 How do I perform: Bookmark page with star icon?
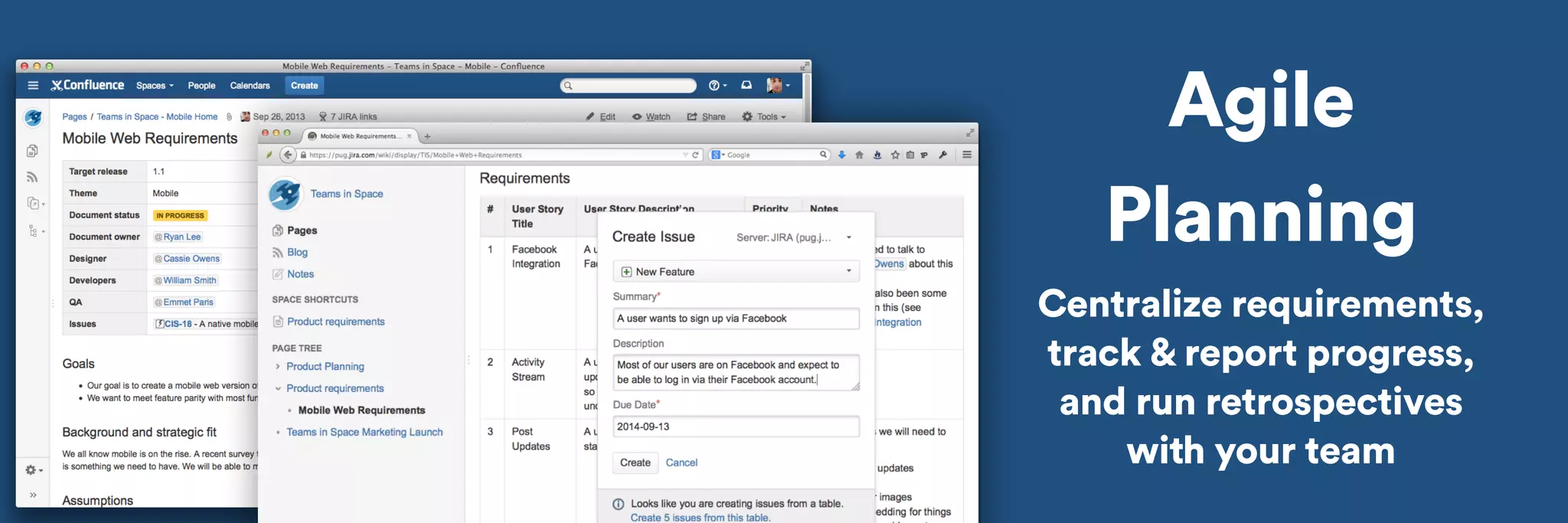pyautogui.click(x=895, y=155)
